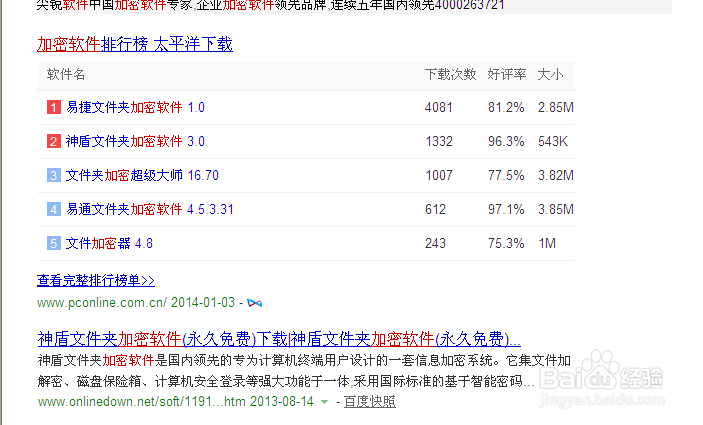This screenshot has height=425, width=703.
Task: Click download count 243
Action: [435, 243]
